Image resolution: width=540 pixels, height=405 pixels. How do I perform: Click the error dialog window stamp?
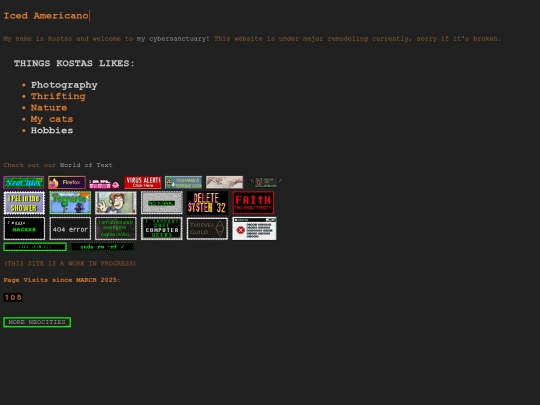click(254, 228)
